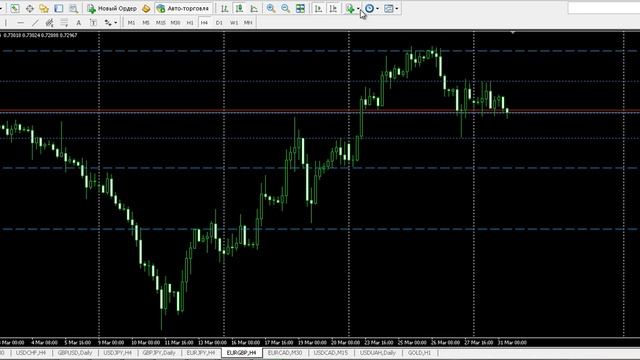Select the equidistant channel tool

pyautogui.click(x=49, y=23)
